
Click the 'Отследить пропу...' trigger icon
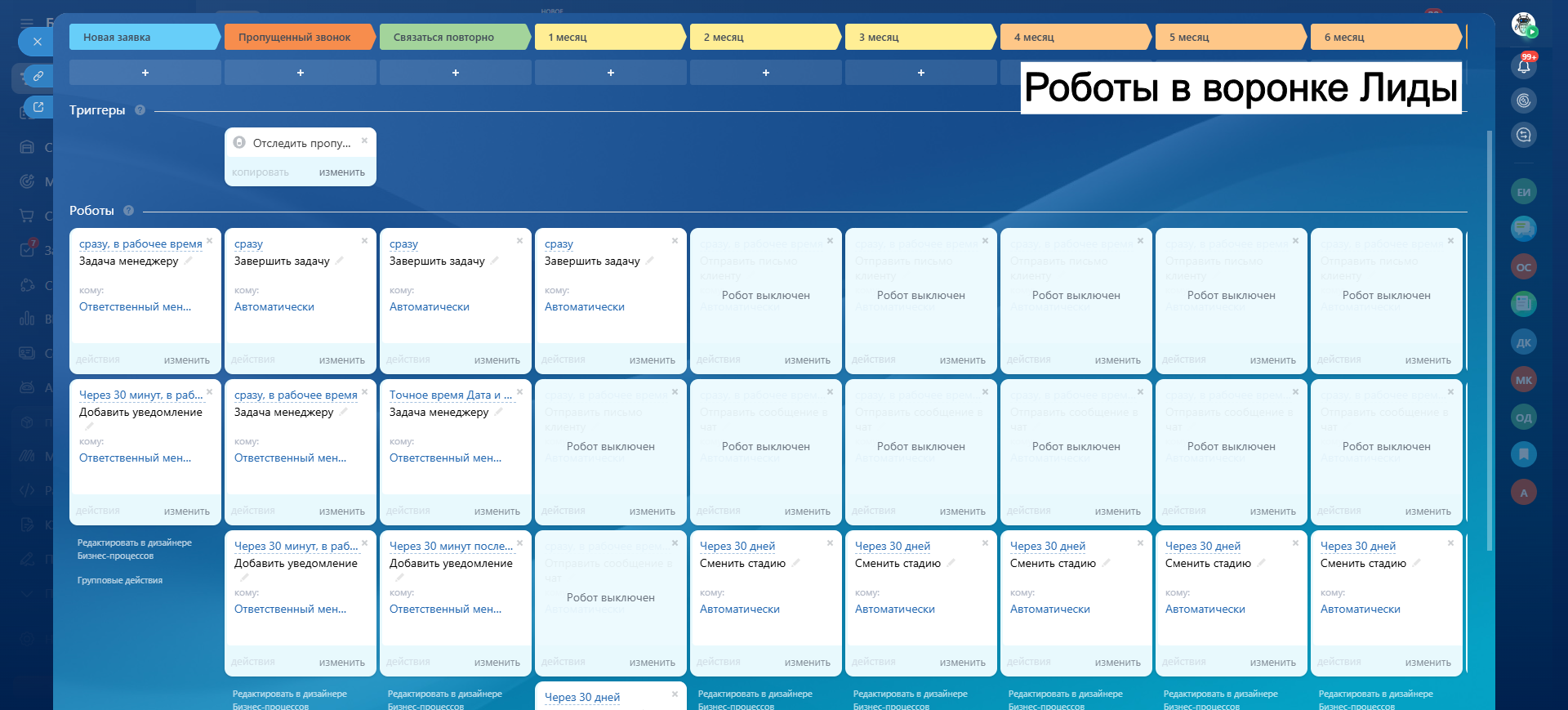point(239,143)
